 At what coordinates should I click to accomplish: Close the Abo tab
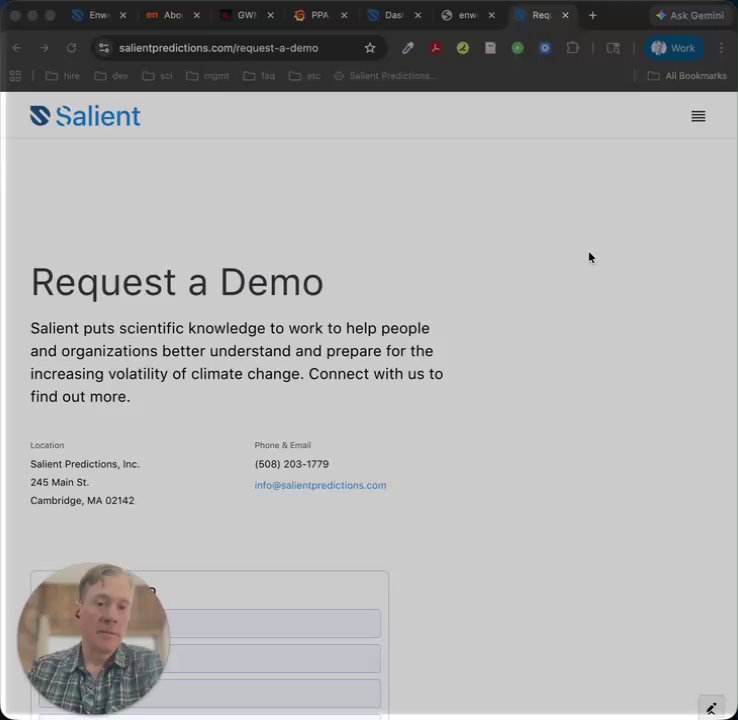197,16
